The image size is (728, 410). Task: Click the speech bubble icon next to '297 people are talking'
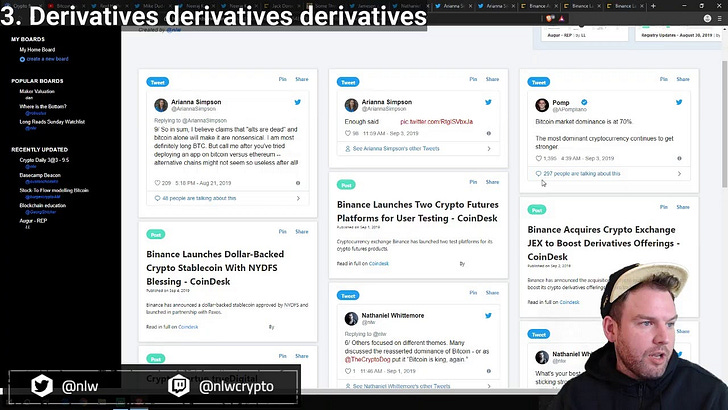click(538, 174)
